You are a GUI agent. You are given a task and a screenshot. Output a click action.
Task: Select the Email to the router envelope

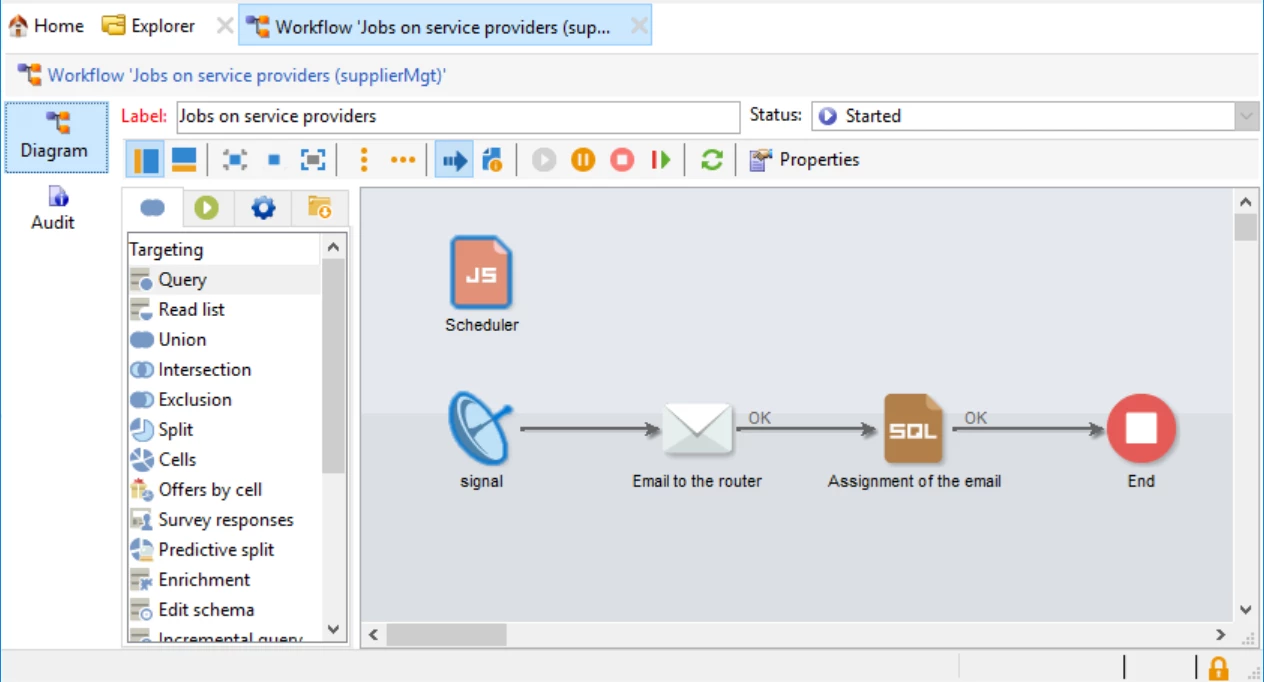[x=697, y=429]
